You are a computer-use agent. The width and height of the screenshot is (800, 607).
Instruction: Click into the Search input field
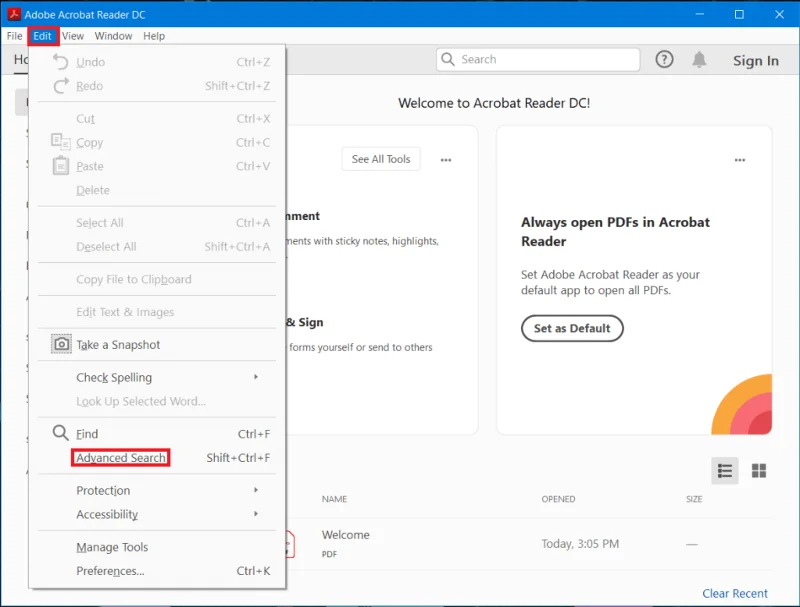[545, 60]
